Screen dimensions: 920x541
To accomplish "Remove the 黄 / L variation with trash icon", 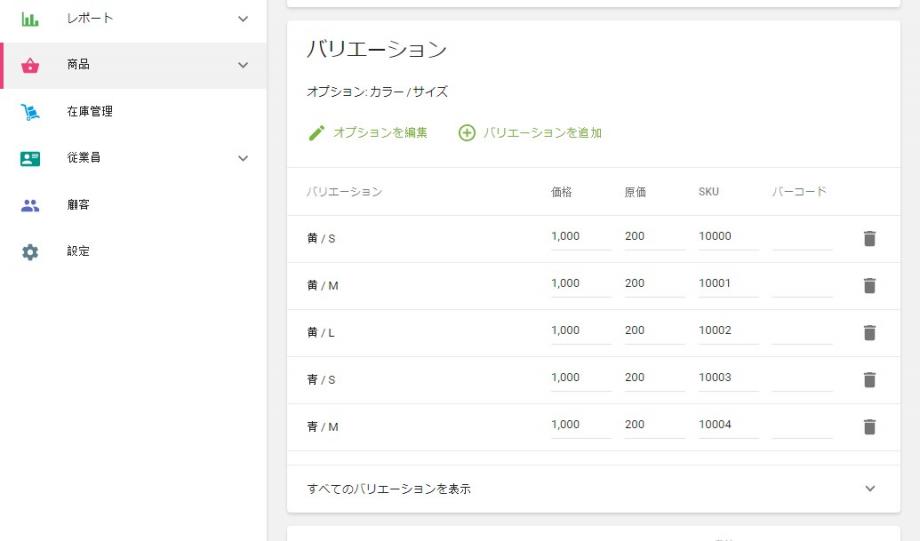I will (x=869, y=332).
